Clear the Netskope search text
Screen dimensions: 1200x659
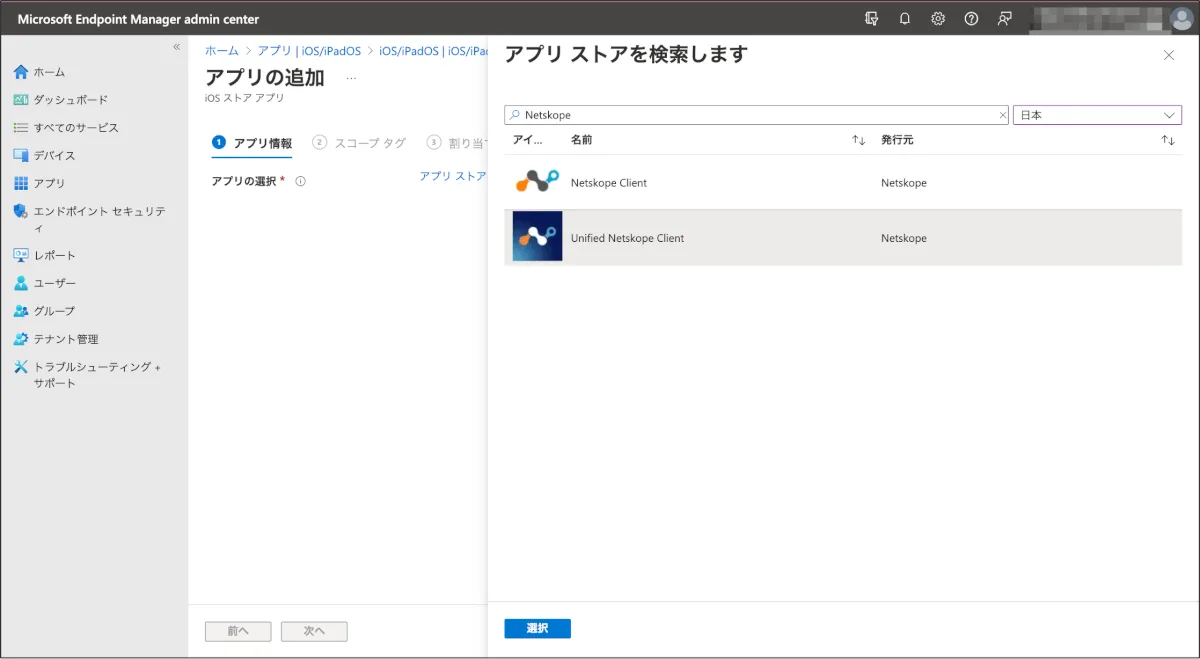[x=1003, y=115]
